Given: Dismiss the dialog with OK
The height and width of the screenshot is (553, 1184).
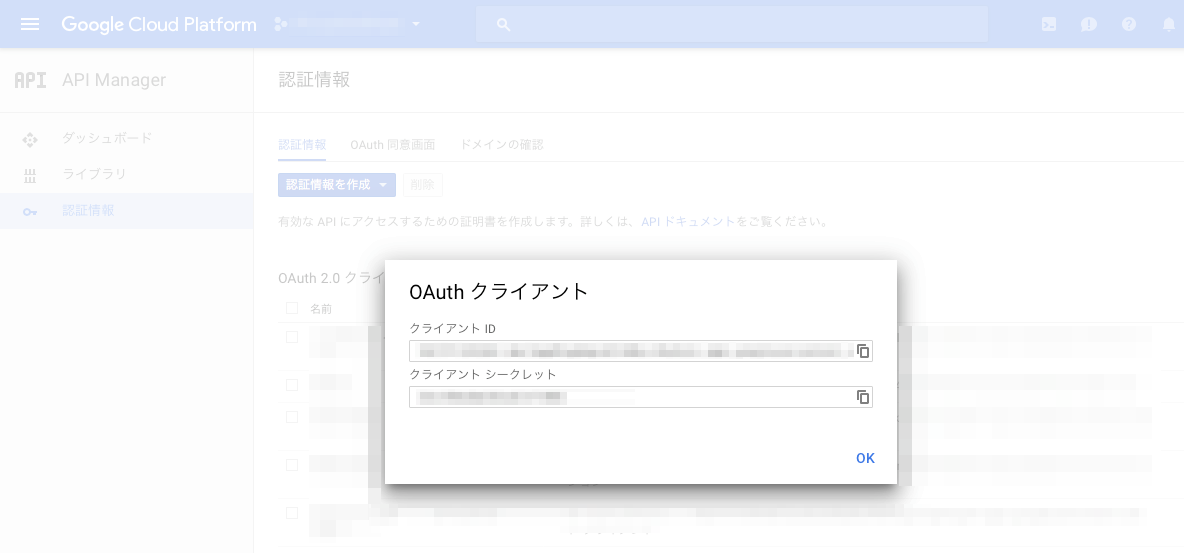Looking at the screenshot, I should click(x=865, y=458).
